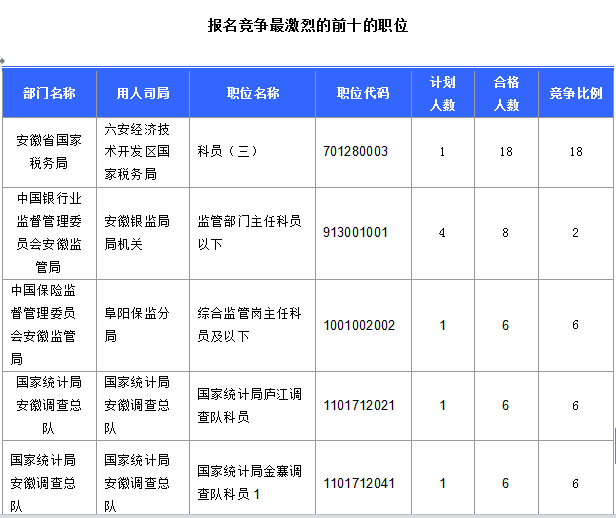Viewport: 616px width, 518px height.
Task: Select the 科员（三） position name cell
Action: pos(228,152)
